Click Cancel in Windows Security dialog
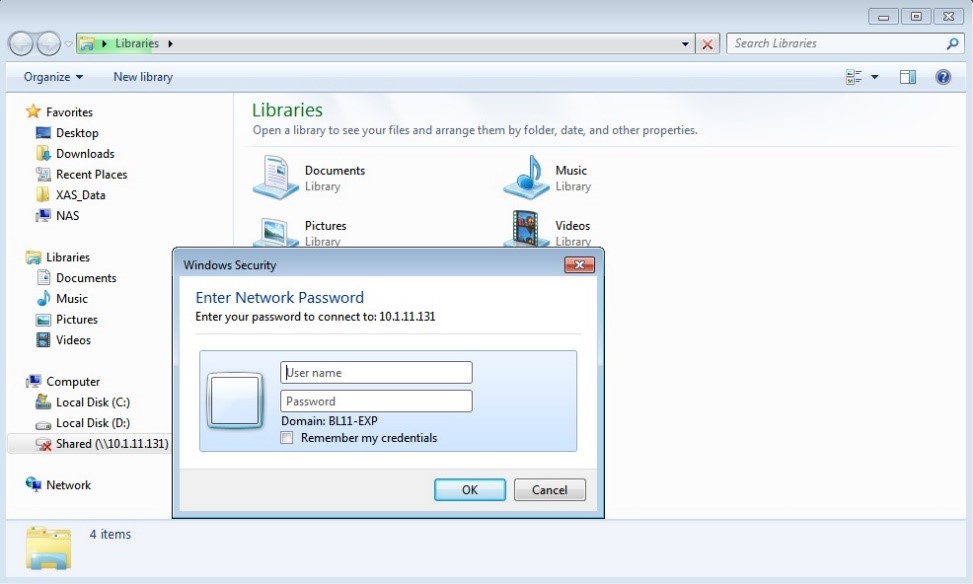Image resolution: width=973 pixels, height=584 pixels. point(549,490)
